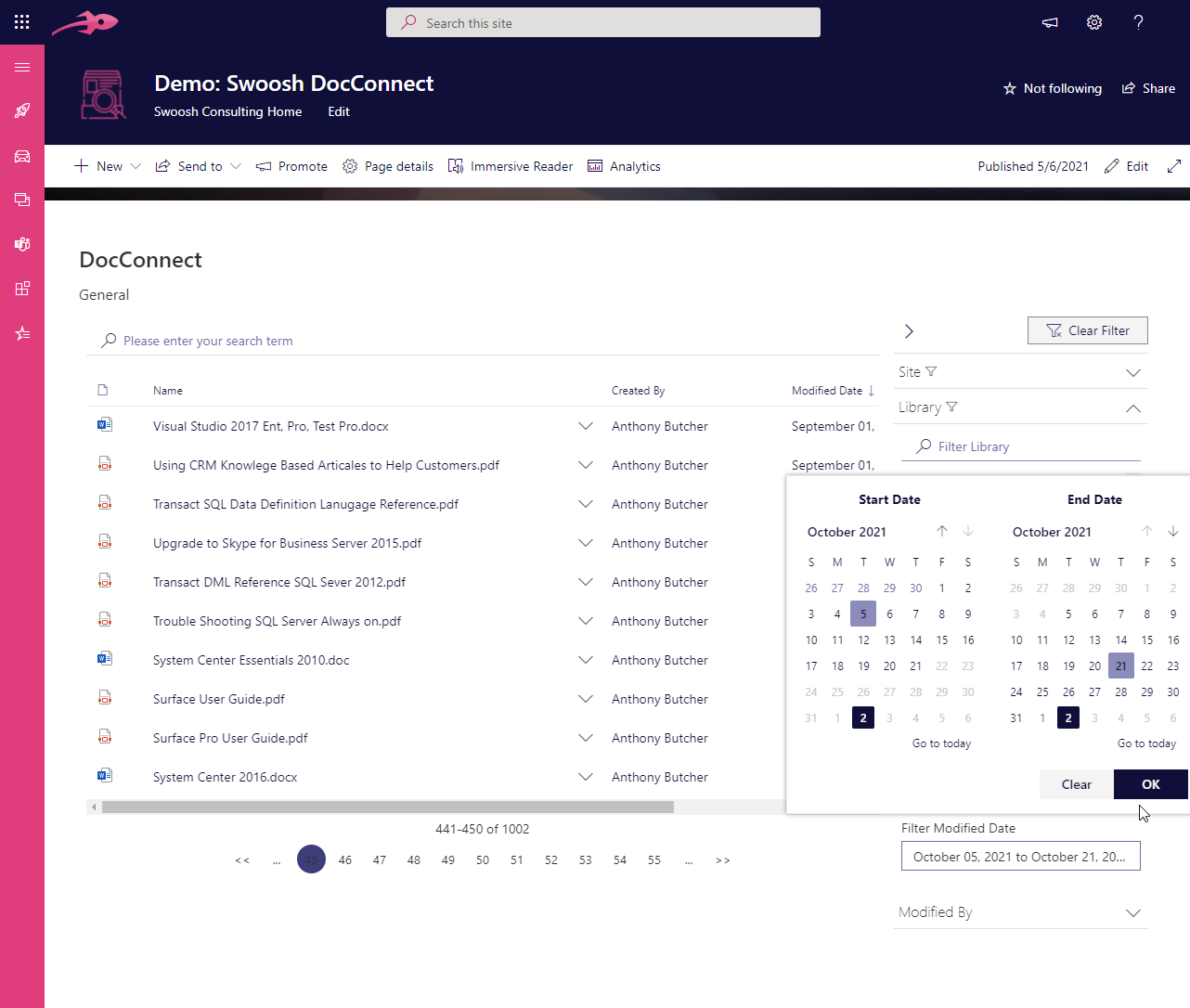Screen dimensions: 1190x1008
Task: Go to page 46 in pagination
Action: (345, 860)
